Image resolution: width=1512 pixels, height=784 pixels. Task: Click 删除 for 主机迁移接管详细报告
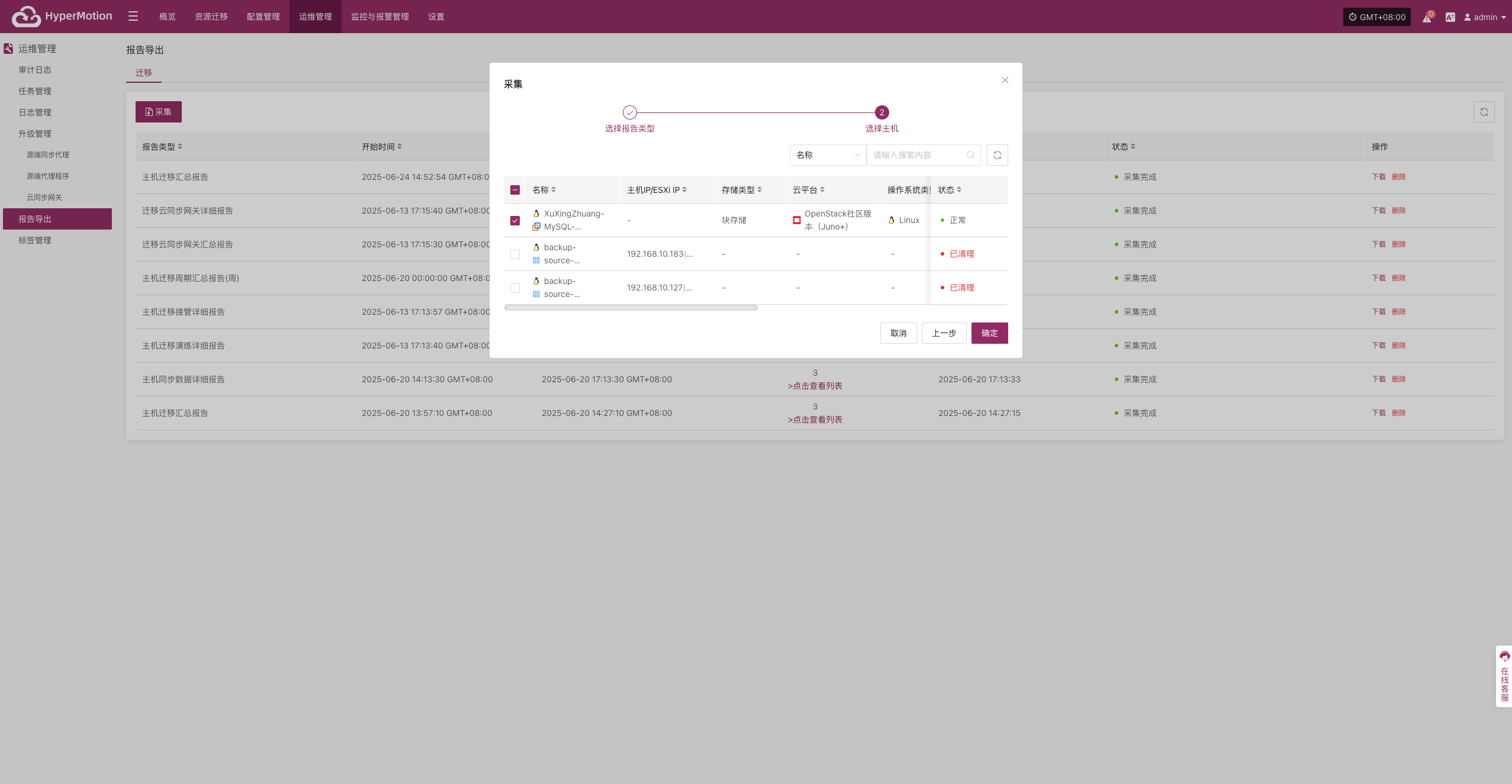click(1398, 312)
